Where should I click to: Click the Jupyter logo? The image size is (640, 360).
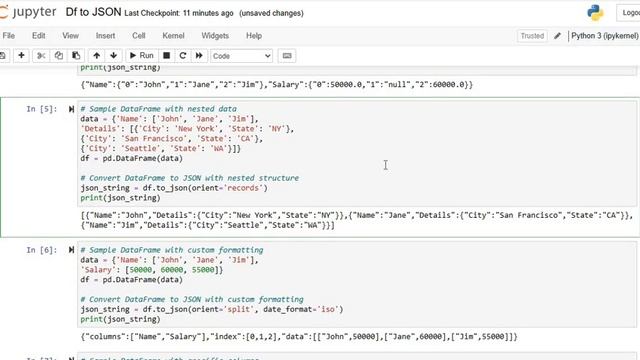(27, 12)
